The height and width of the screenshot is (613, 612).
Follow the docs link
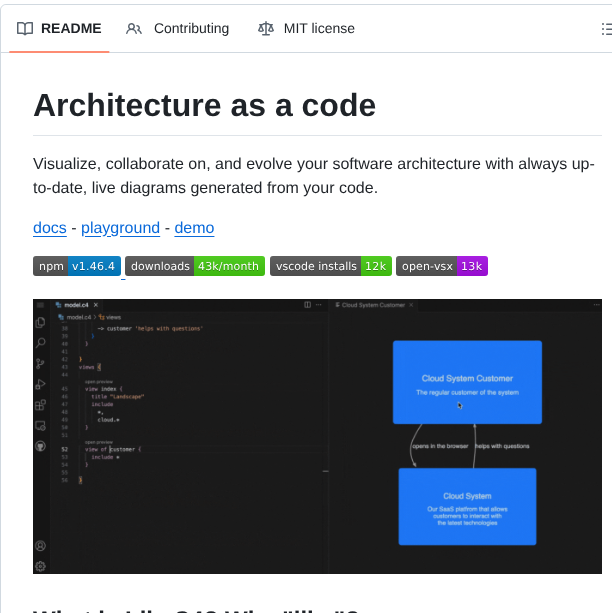(x=49, y=228)
